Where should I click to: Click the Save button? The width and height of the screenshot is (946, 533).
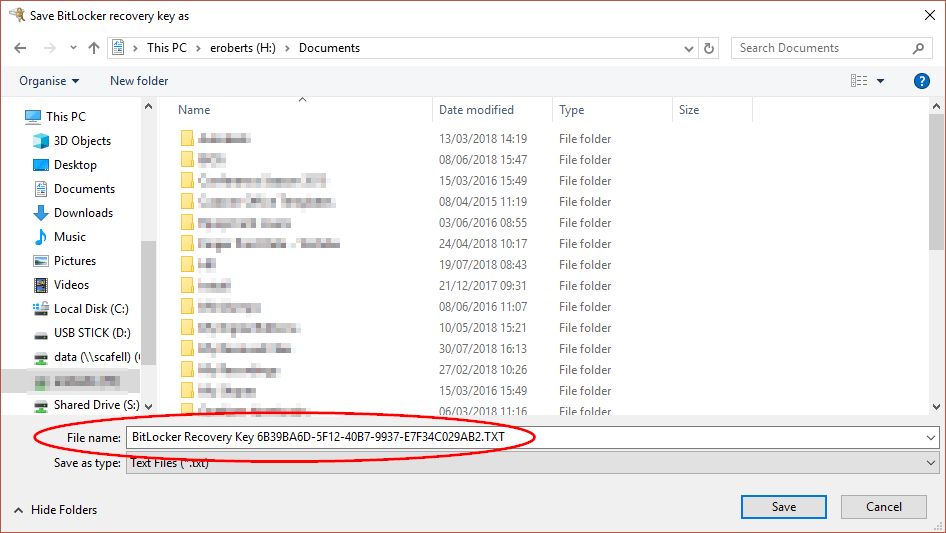click(x=784, y=507)
